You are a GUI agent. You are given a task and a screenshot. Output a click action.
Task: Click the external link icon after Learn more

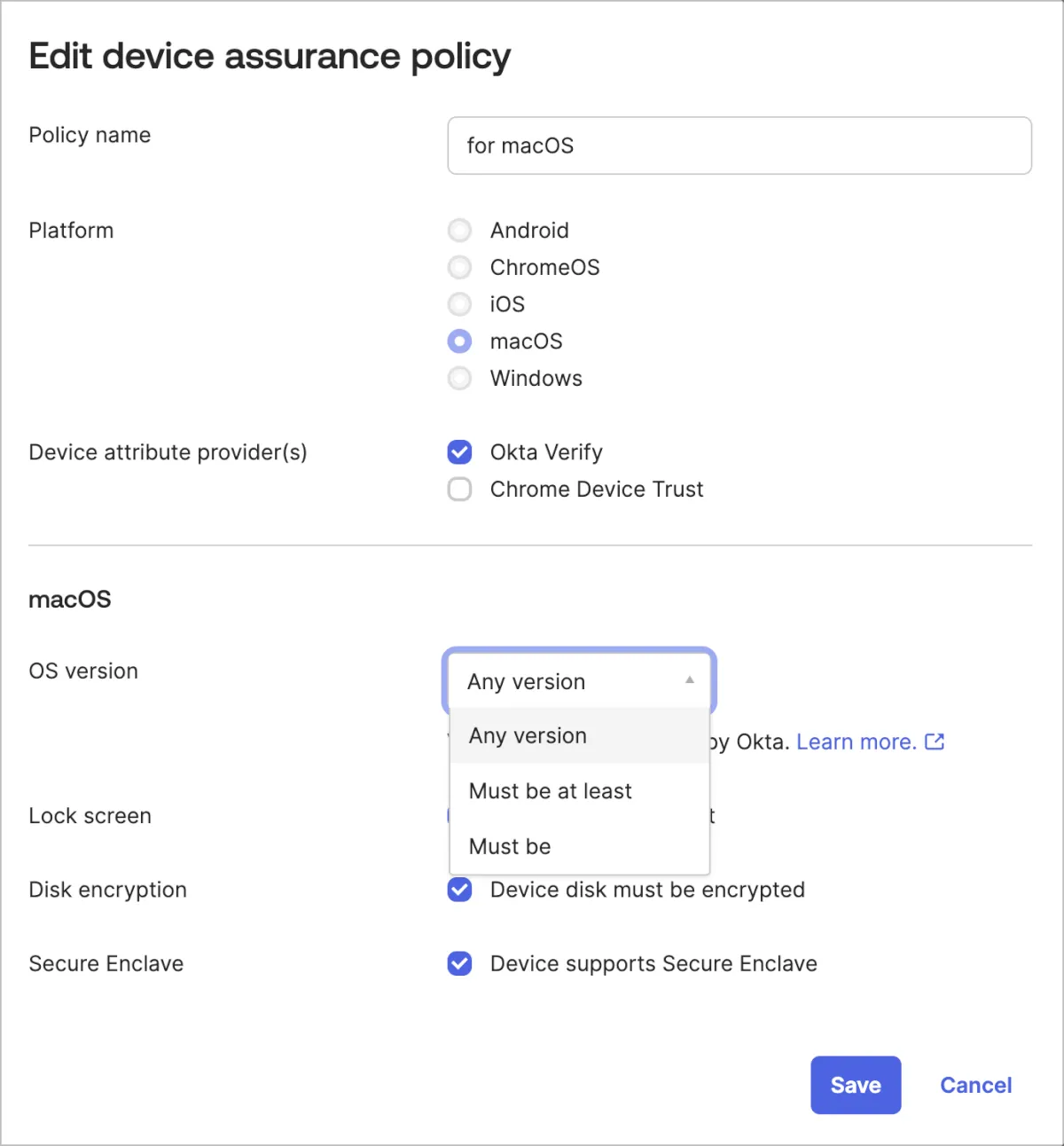935,742
